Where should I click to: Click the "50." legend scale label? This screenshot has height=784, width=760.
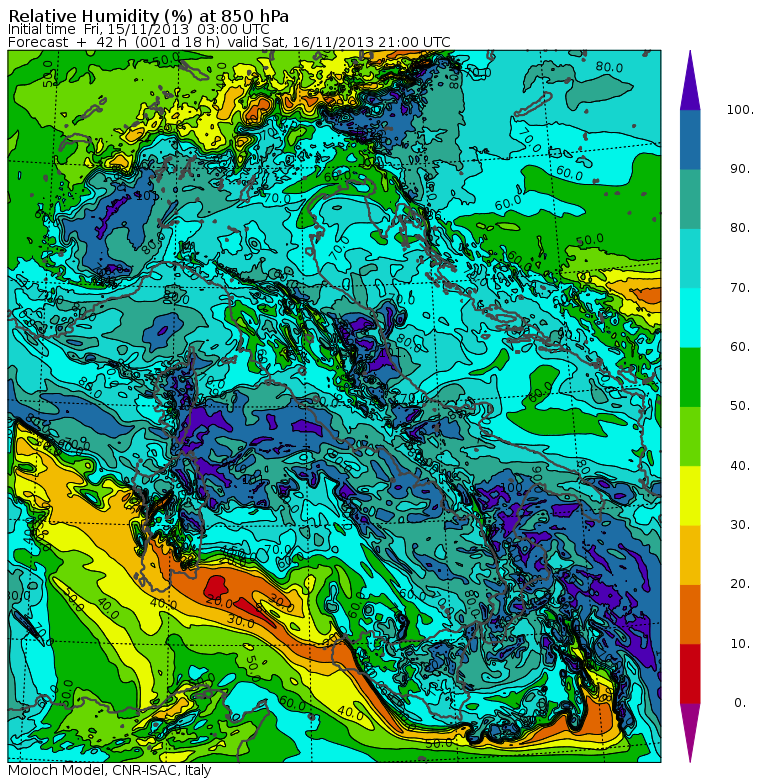740,406
